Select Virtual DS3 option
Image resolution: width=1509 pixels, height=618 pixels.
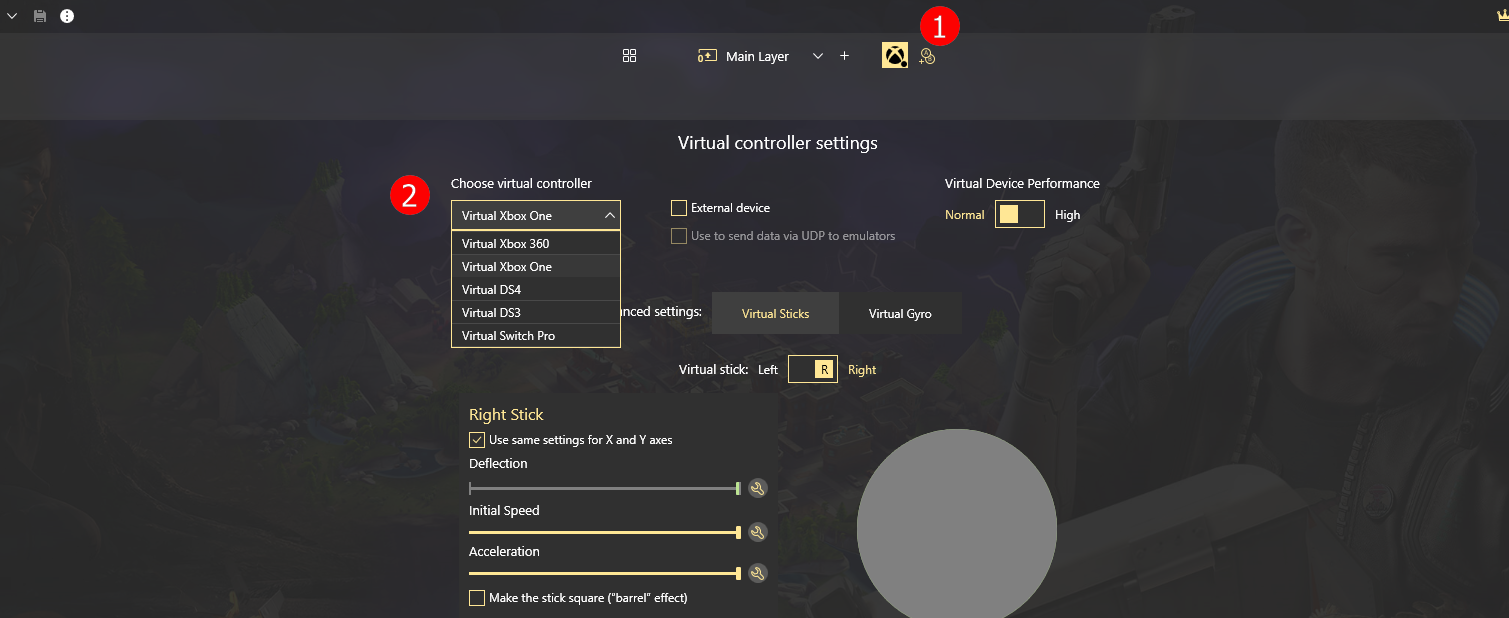tap(536, 312)
